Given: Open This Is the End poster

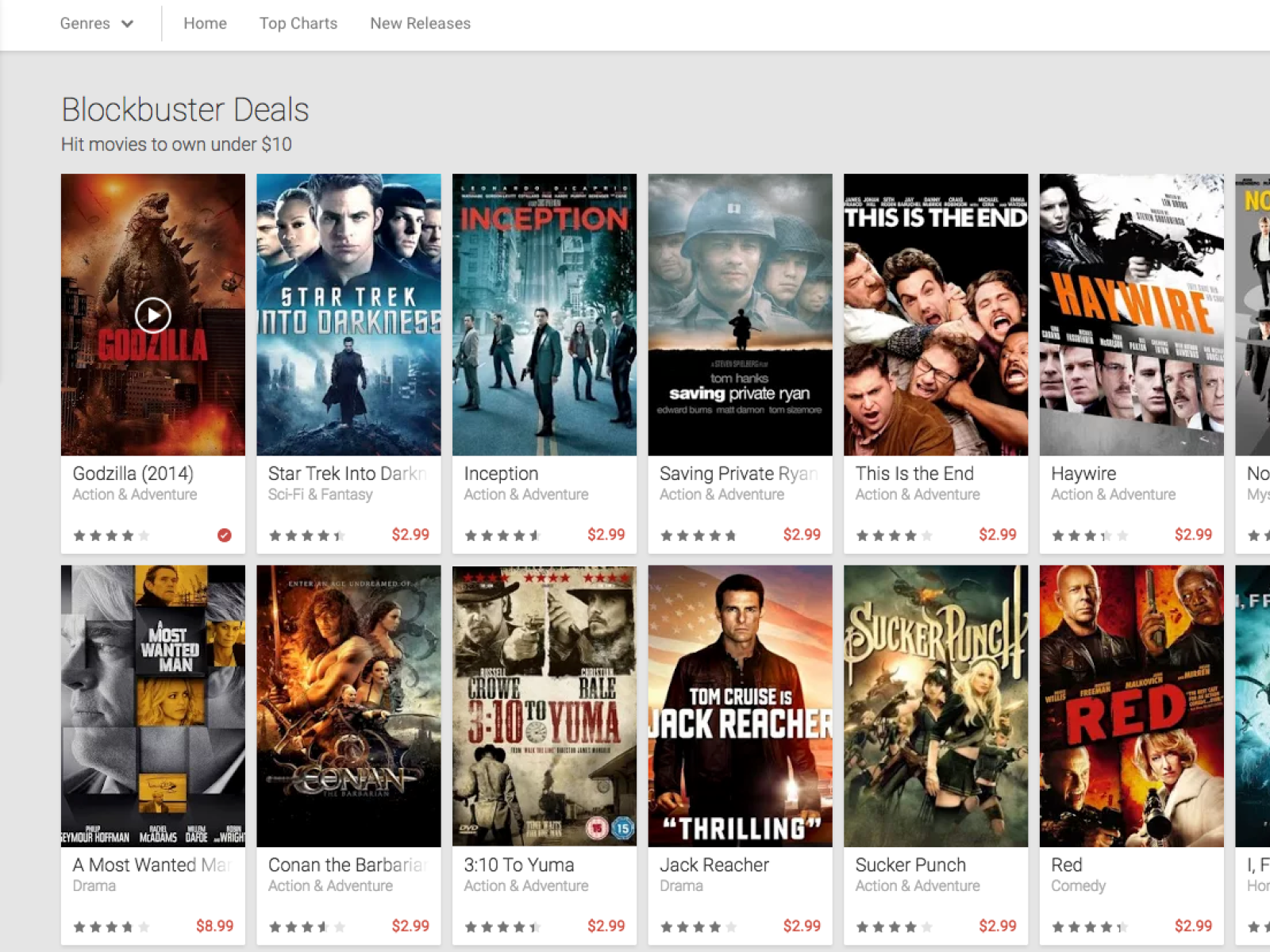Looking at the screenshot, I should [935, 314].
